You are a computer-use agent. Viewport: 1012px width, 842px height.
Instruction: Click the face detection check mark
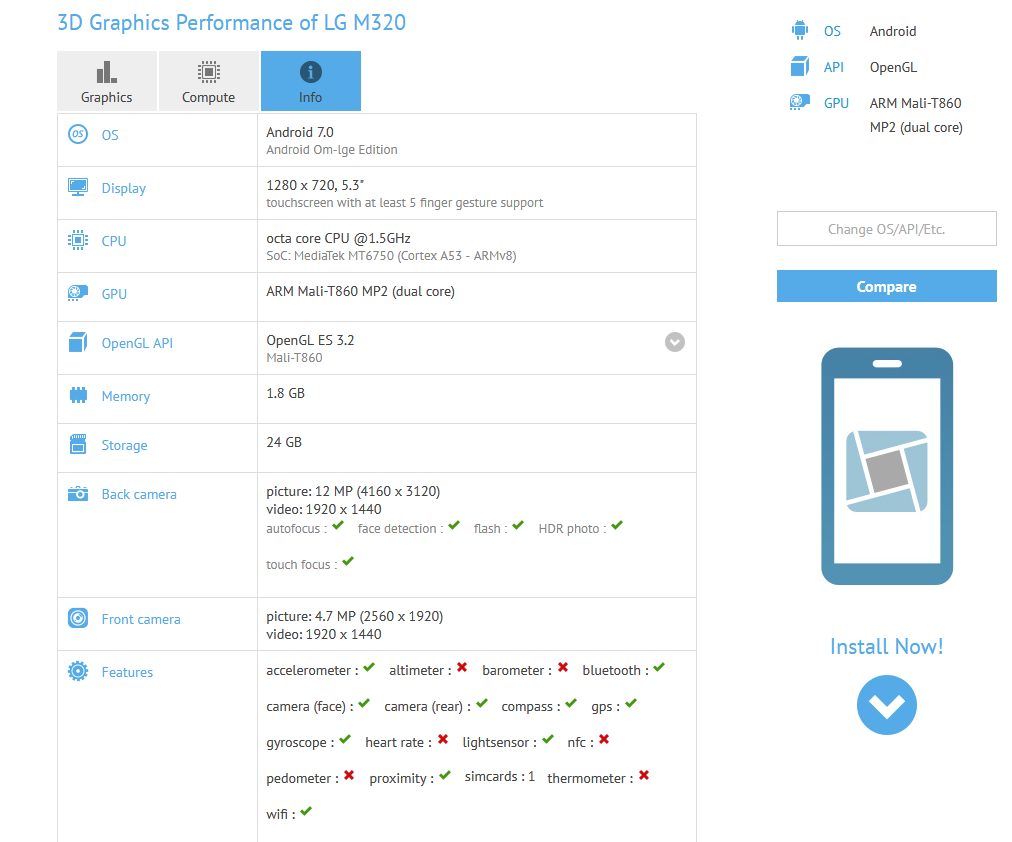tap(454, 525)
